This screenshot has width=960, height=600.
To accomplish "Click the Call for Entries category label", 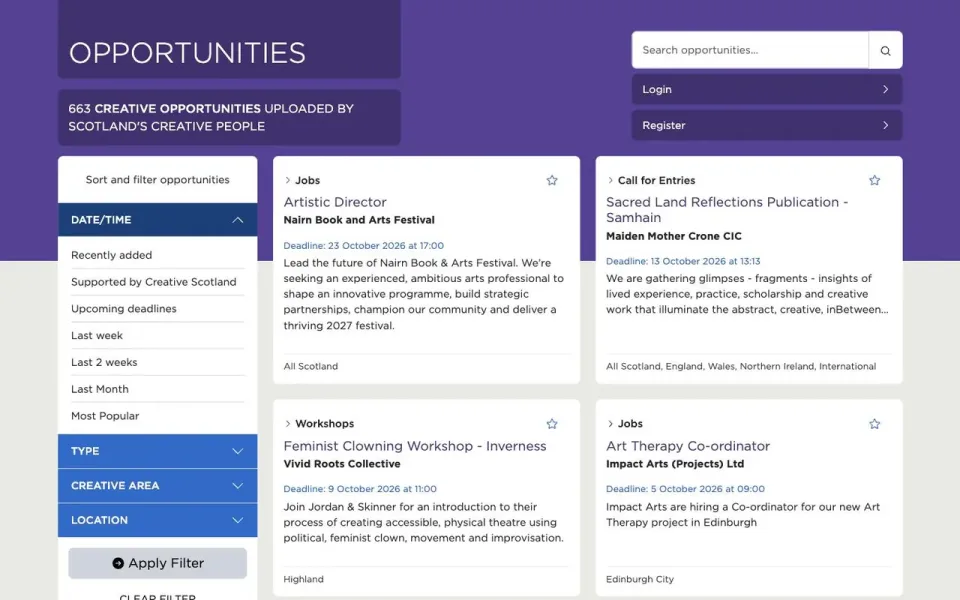I will coord(656,180).
